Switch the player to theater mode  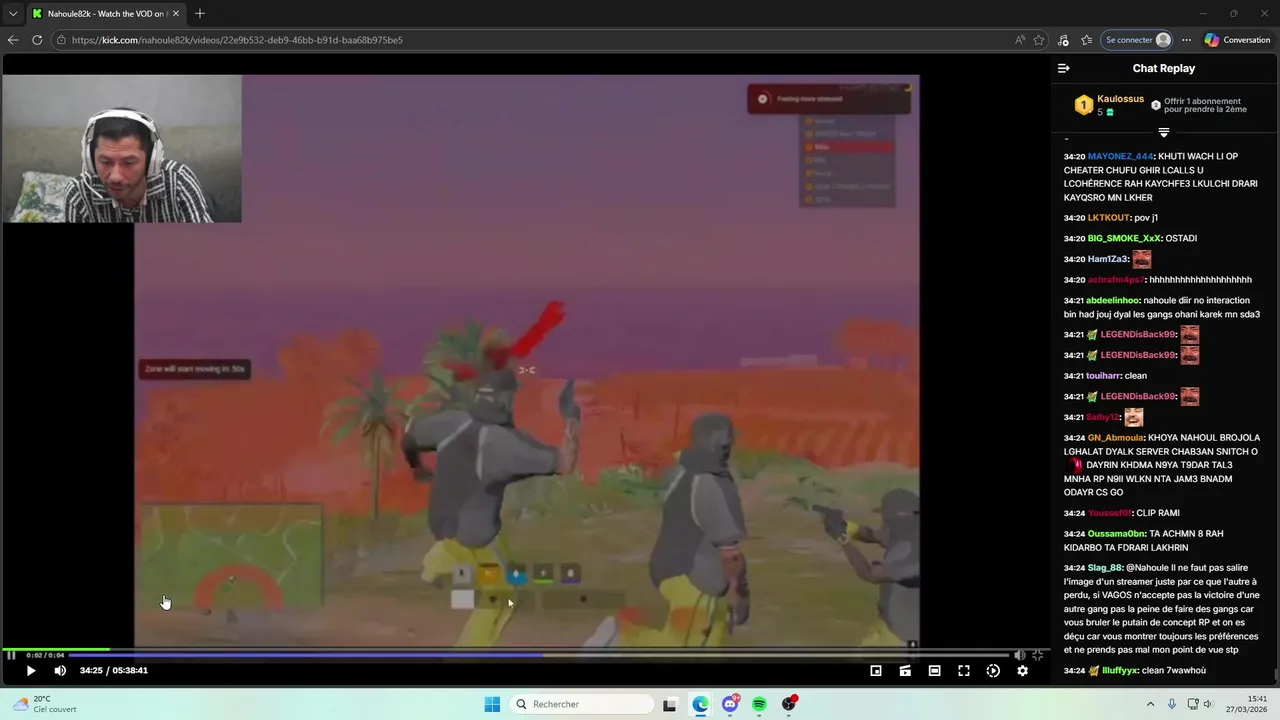point(934,671)
